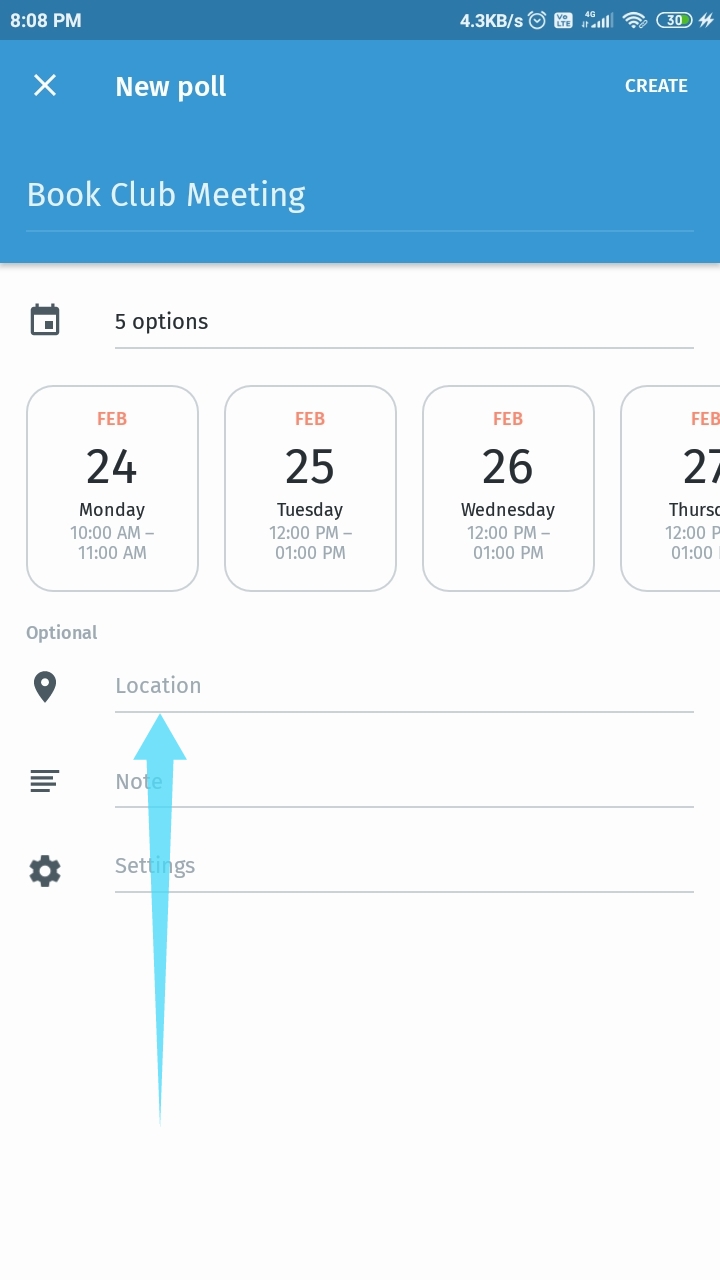Select the Feb 24 Monday option card
The image size is (720, 1280).
(x=112, y=488)
